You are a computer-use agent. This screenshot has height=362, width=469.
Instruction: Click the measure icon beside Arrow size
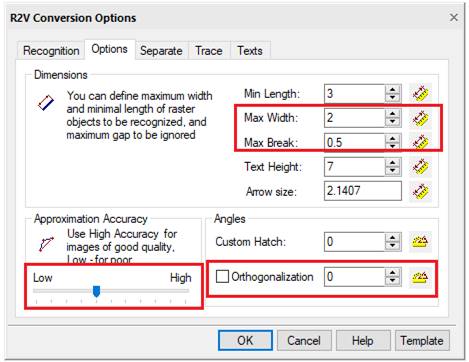420,191
